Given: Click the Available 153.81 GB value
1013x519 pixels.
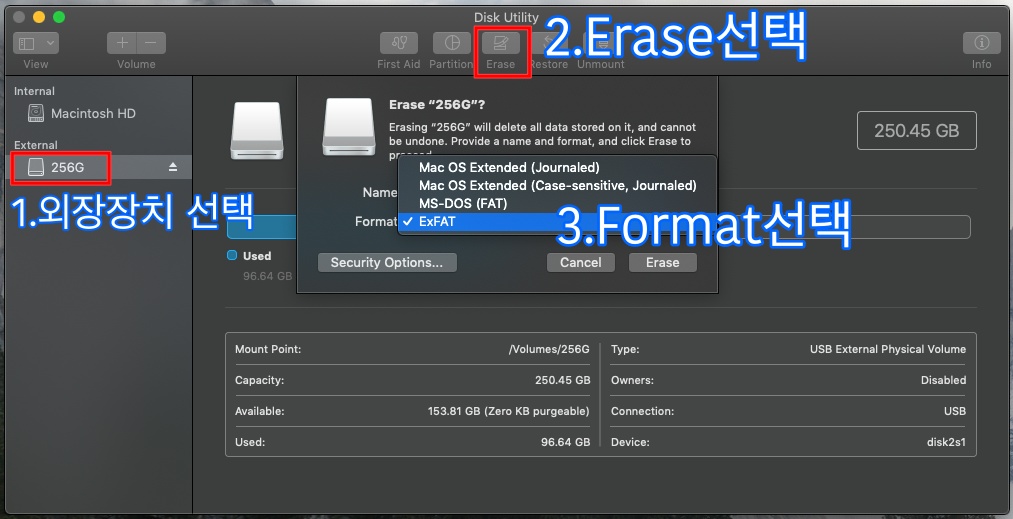Looking at the screenshot, I should 508,411.
